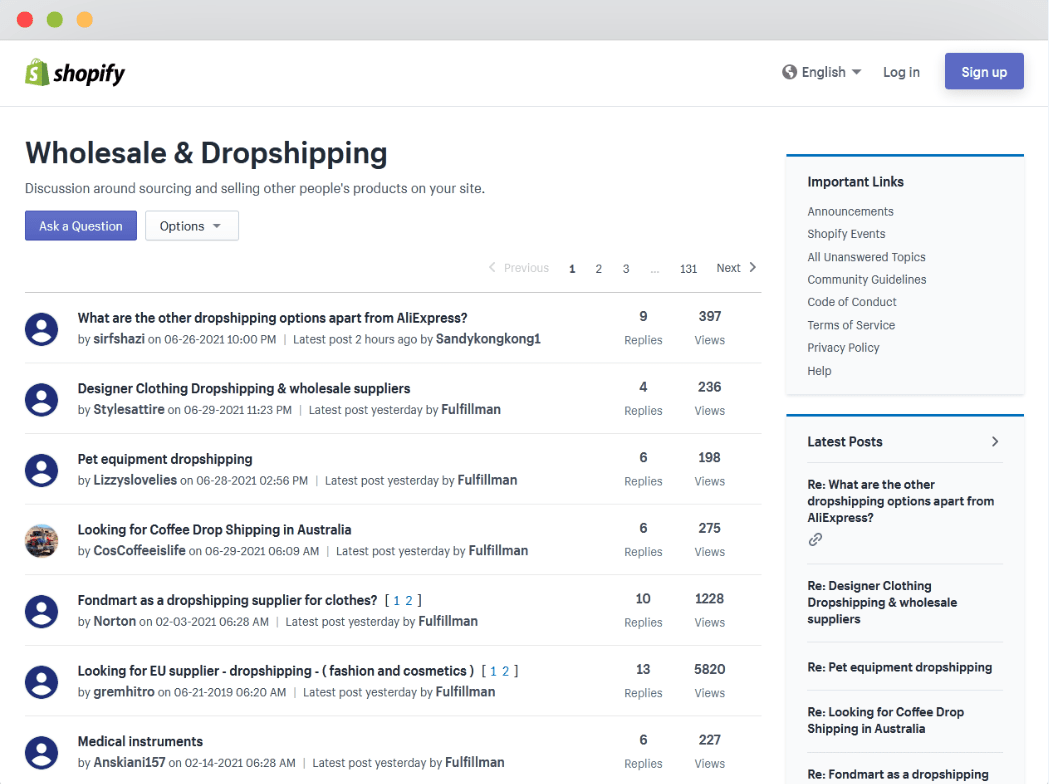Click the yellow window control button
Image resolution: width=1049 pixels, height=784 pixels.
pyautogui.click(x=84, y=19)
